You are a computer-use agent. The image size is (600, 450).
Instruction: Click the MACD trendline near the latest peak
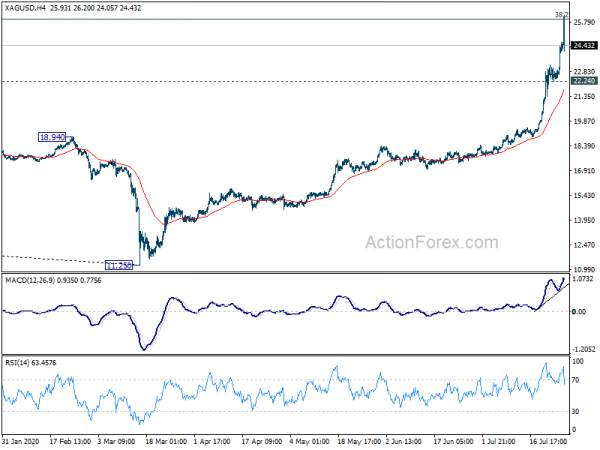point(553,297)
